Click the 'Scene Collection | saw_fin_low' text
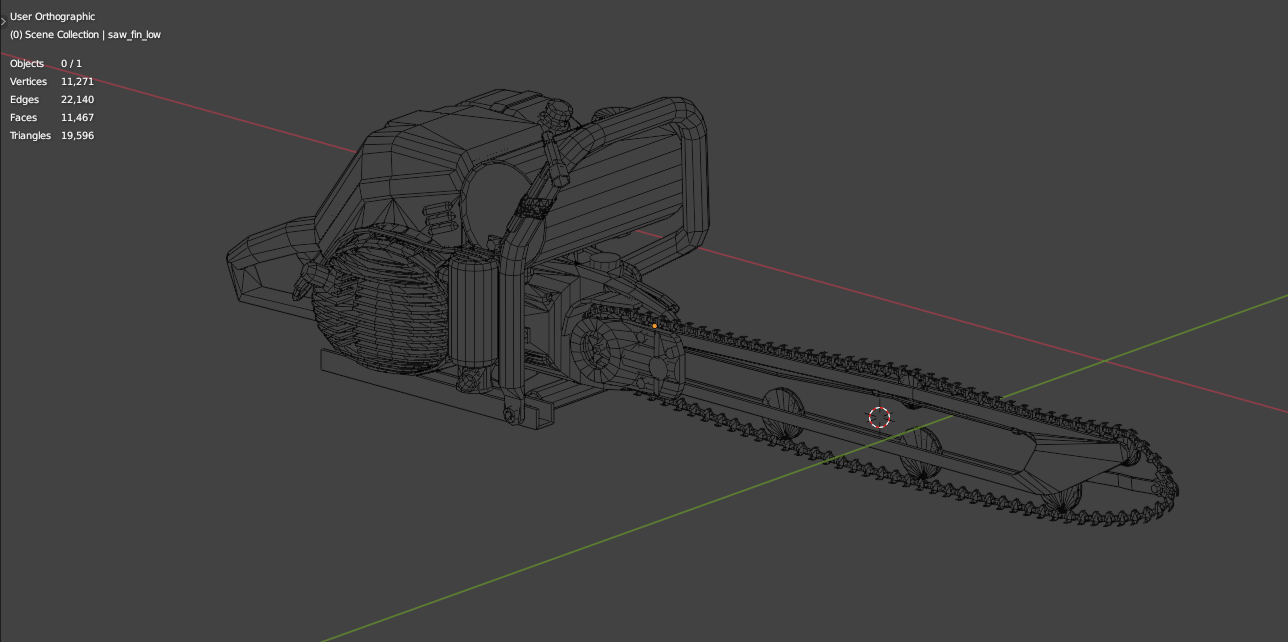1288x642 pixels. (x=92, y=35)
